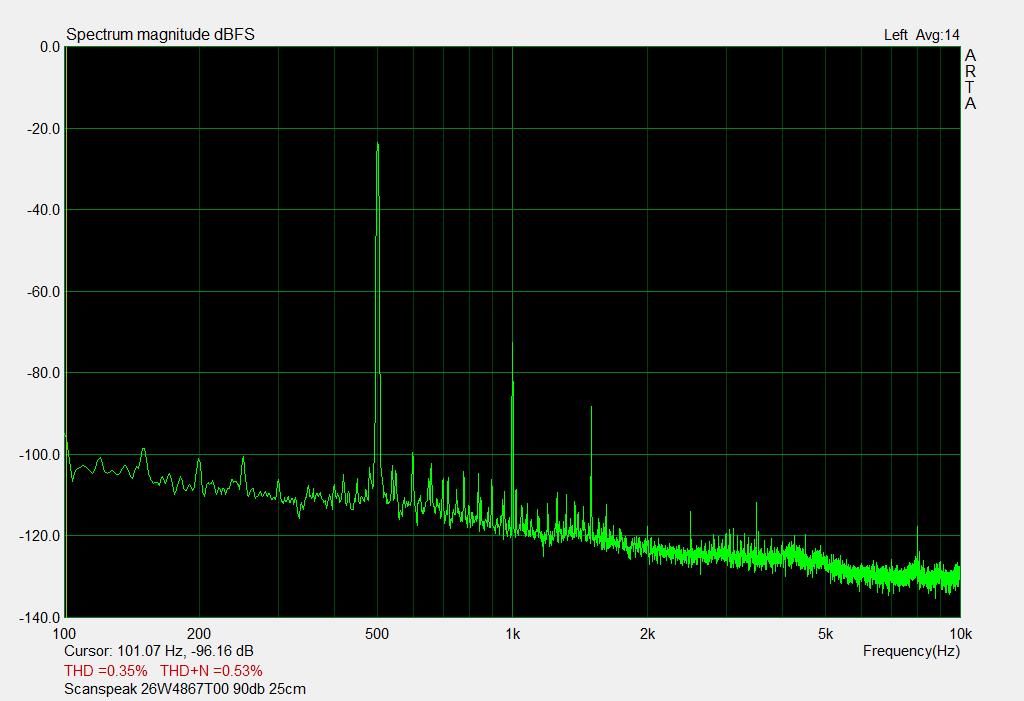Click the vertical ARTA logo text

click(970, 80)
